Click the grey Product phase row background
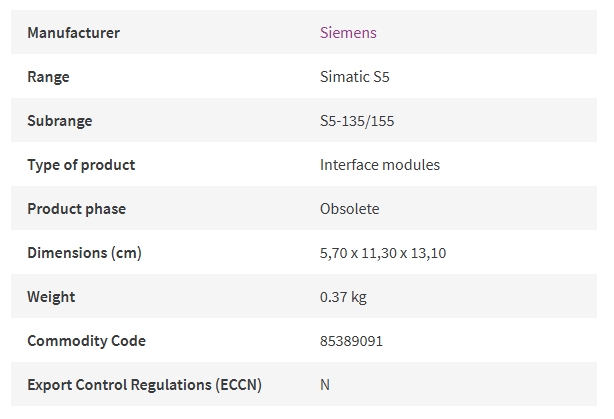This screenshot has height=419, width=614. (304, 208)
